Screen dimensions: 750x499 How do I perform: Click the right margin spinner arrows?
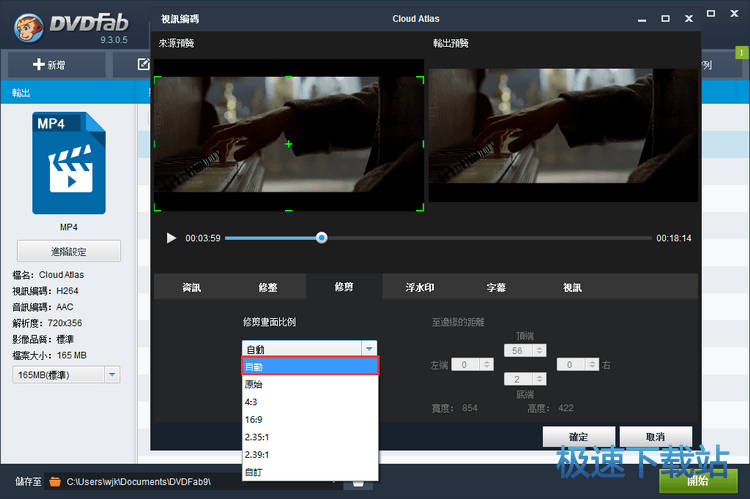pyautogui.click(x=592, y=365)
